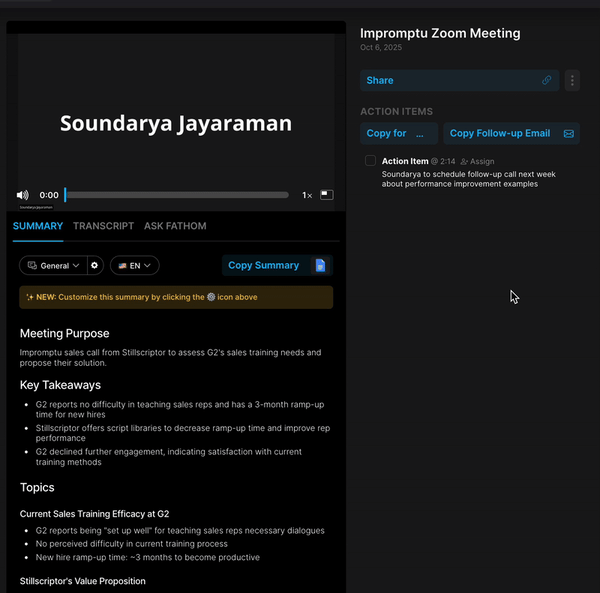Click the envelope icon on Copy Follow-up Email
Screen dimensions: 600x593
(x=569, y=133)
